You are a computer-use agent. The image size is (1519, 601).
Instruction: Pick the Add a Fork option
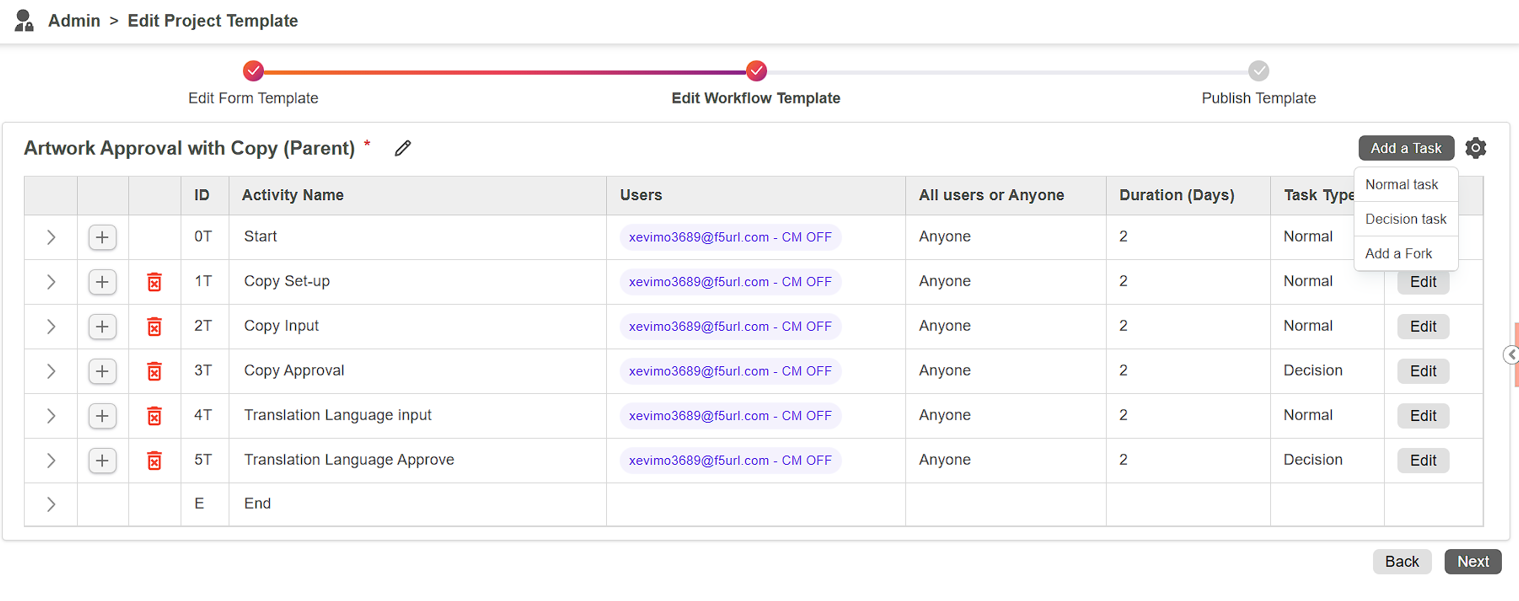tap(1398, 254)
